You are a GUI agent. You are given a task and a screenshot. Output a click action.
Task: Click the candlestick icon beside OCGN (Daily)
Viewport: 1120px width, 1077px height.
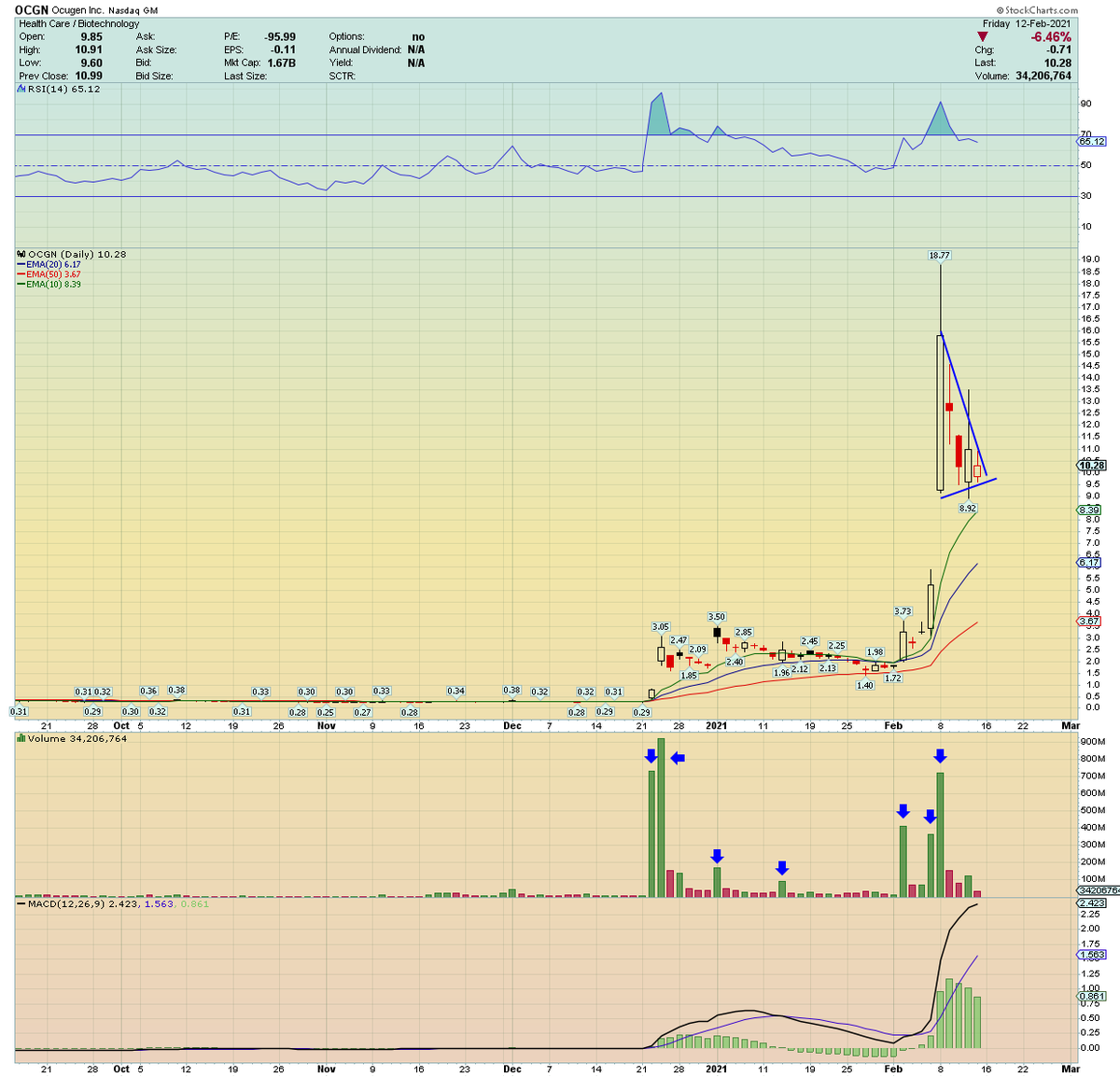pyautogui.click(x=20, y=254)
